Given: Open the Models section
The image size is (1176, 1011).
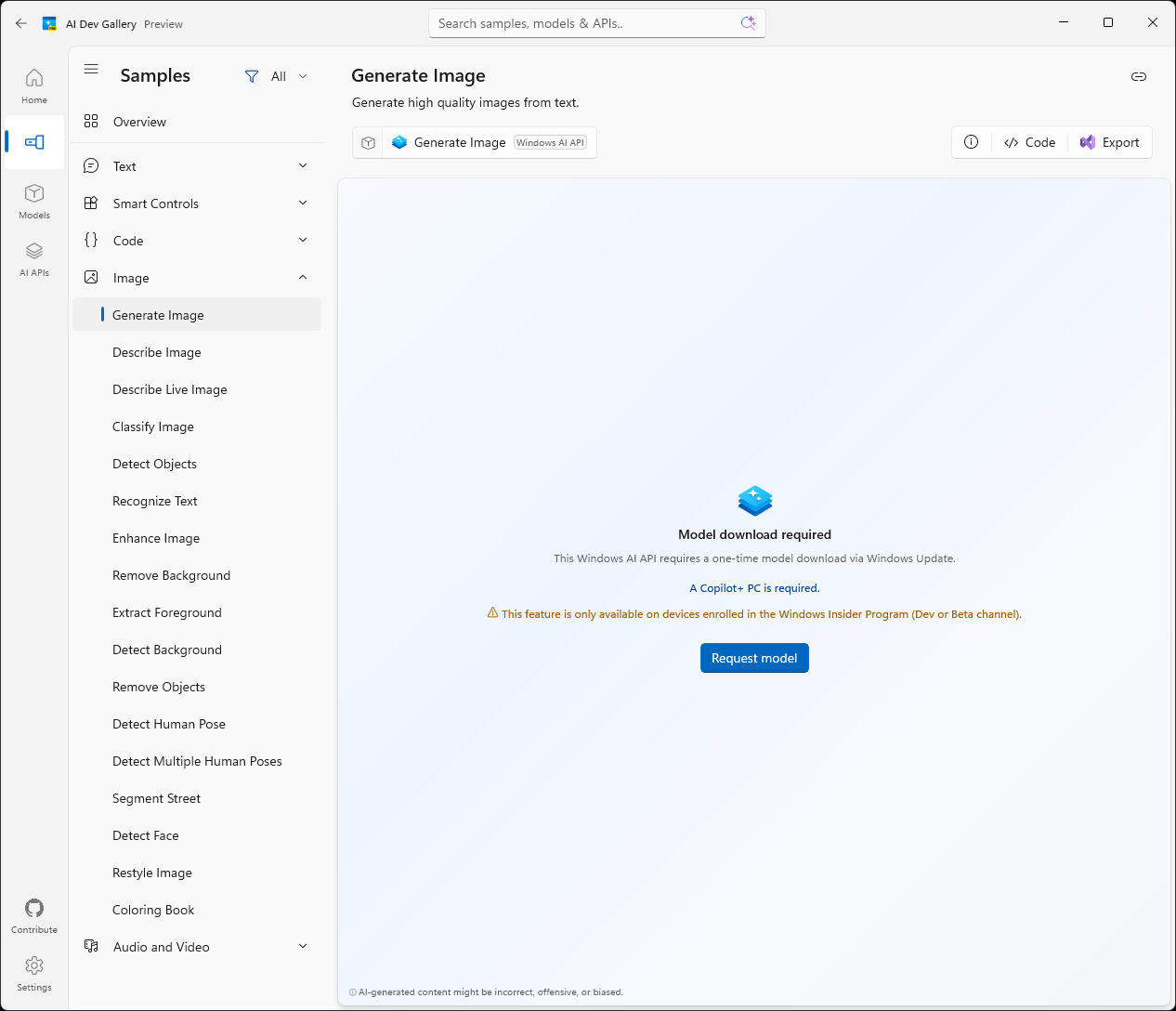Looking at the screenshot, I should tap(34, 201).
